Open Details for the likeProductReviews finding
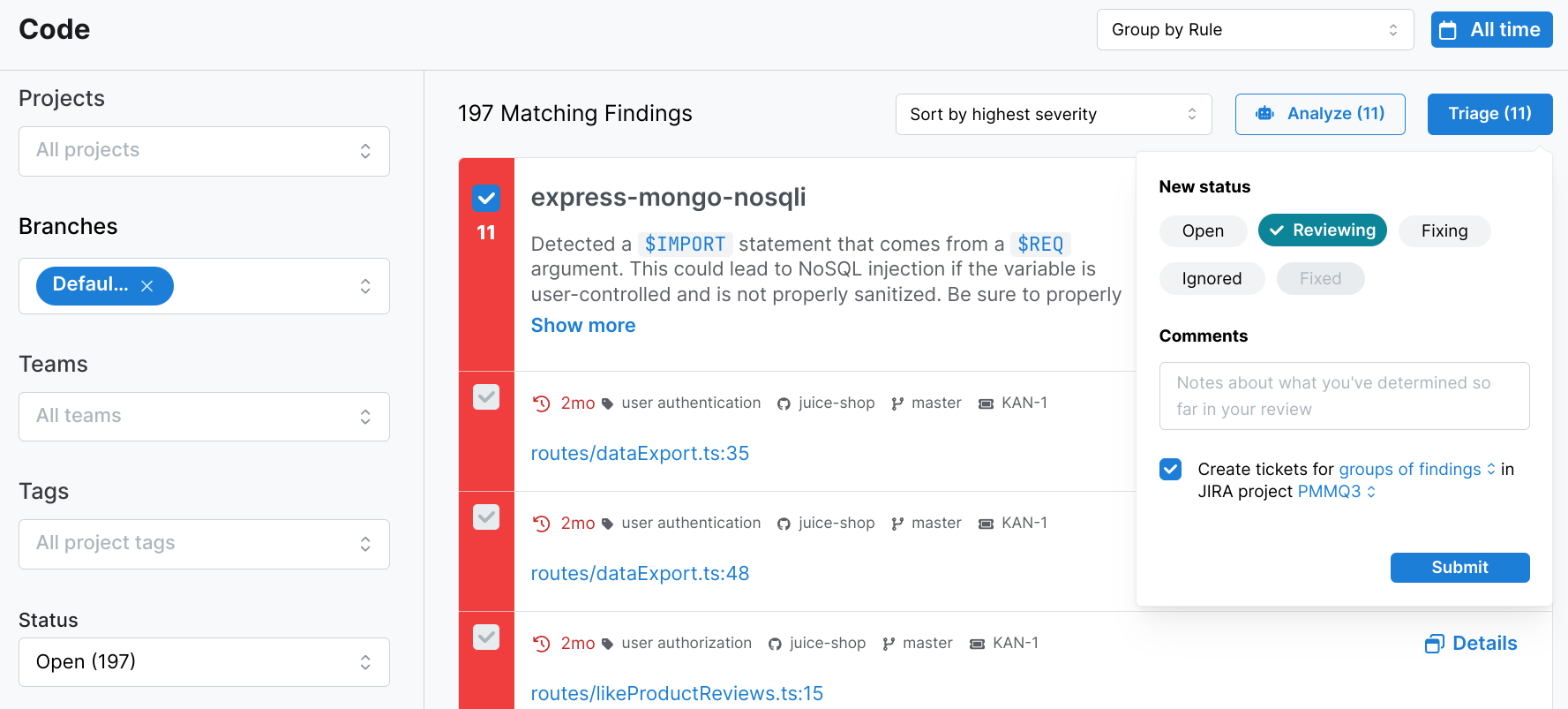 1471,644
